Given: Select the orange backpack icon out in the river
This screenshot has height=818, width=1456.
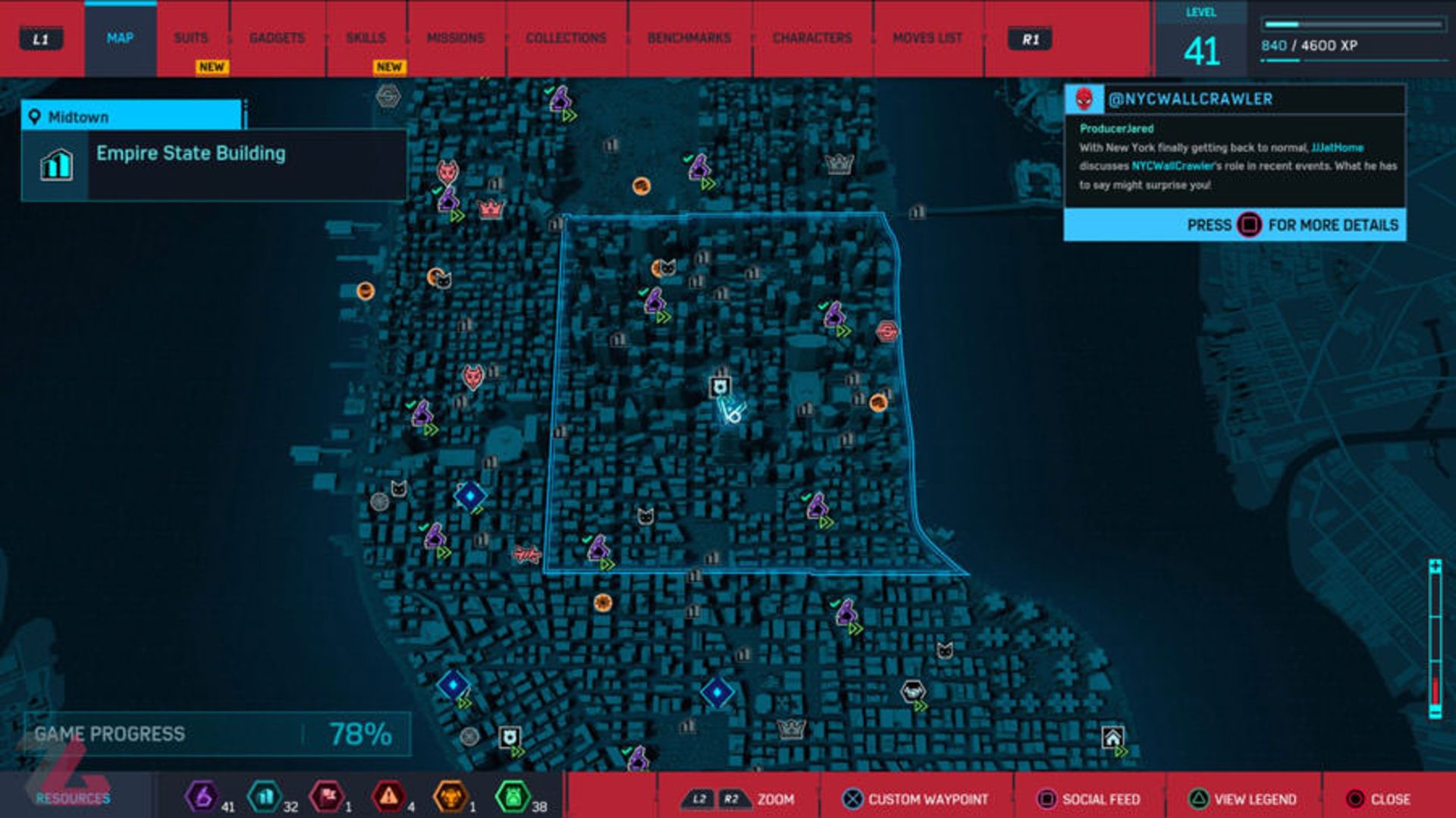Looking at the screenshot, I should [366, 291].
